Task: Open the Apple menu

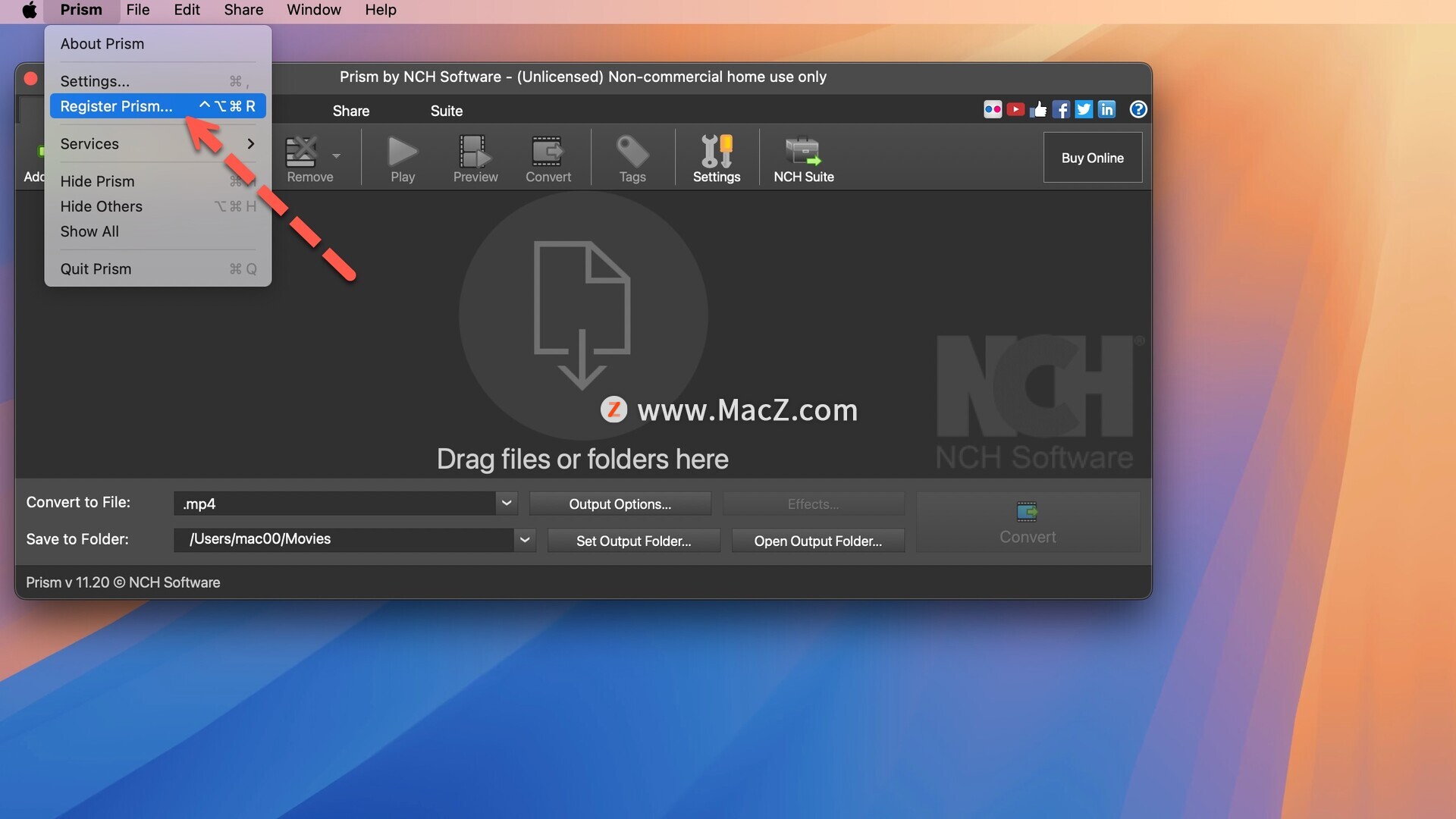Action: point(29,11)
